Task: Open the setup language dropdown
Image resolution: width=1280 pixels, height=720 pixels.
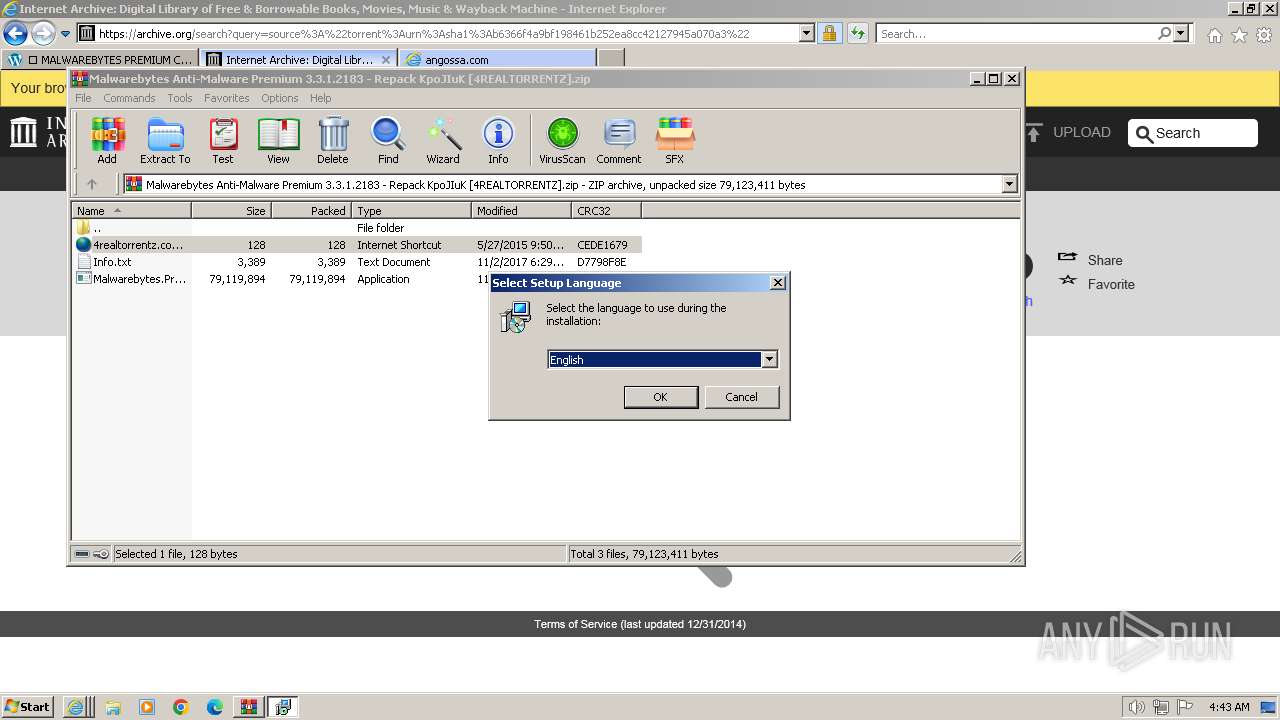Action: [x=769, y=360]
